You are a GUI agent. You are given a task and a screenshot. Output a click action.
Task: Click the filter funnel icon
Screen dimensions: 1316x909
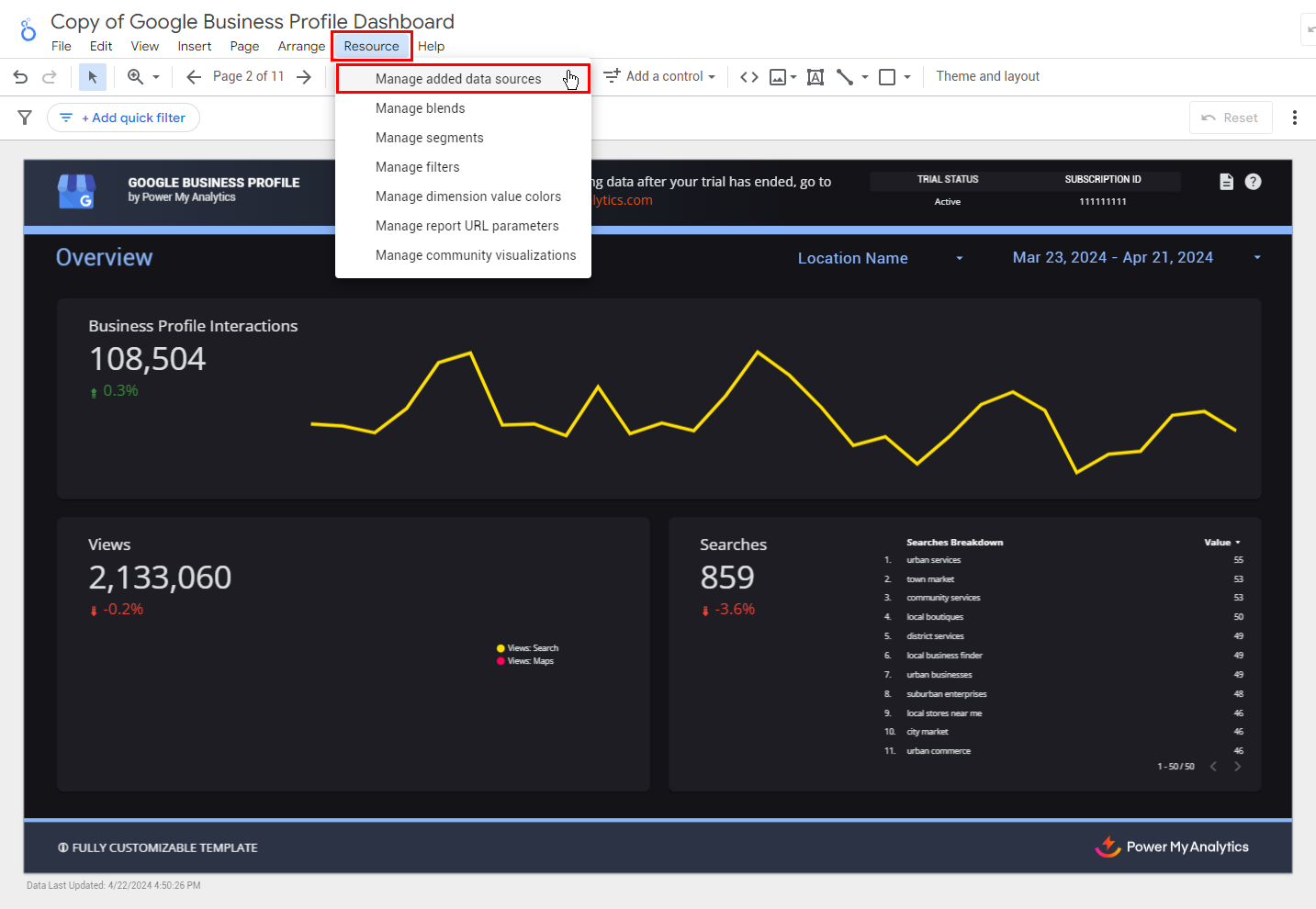[x=25, y=118]
